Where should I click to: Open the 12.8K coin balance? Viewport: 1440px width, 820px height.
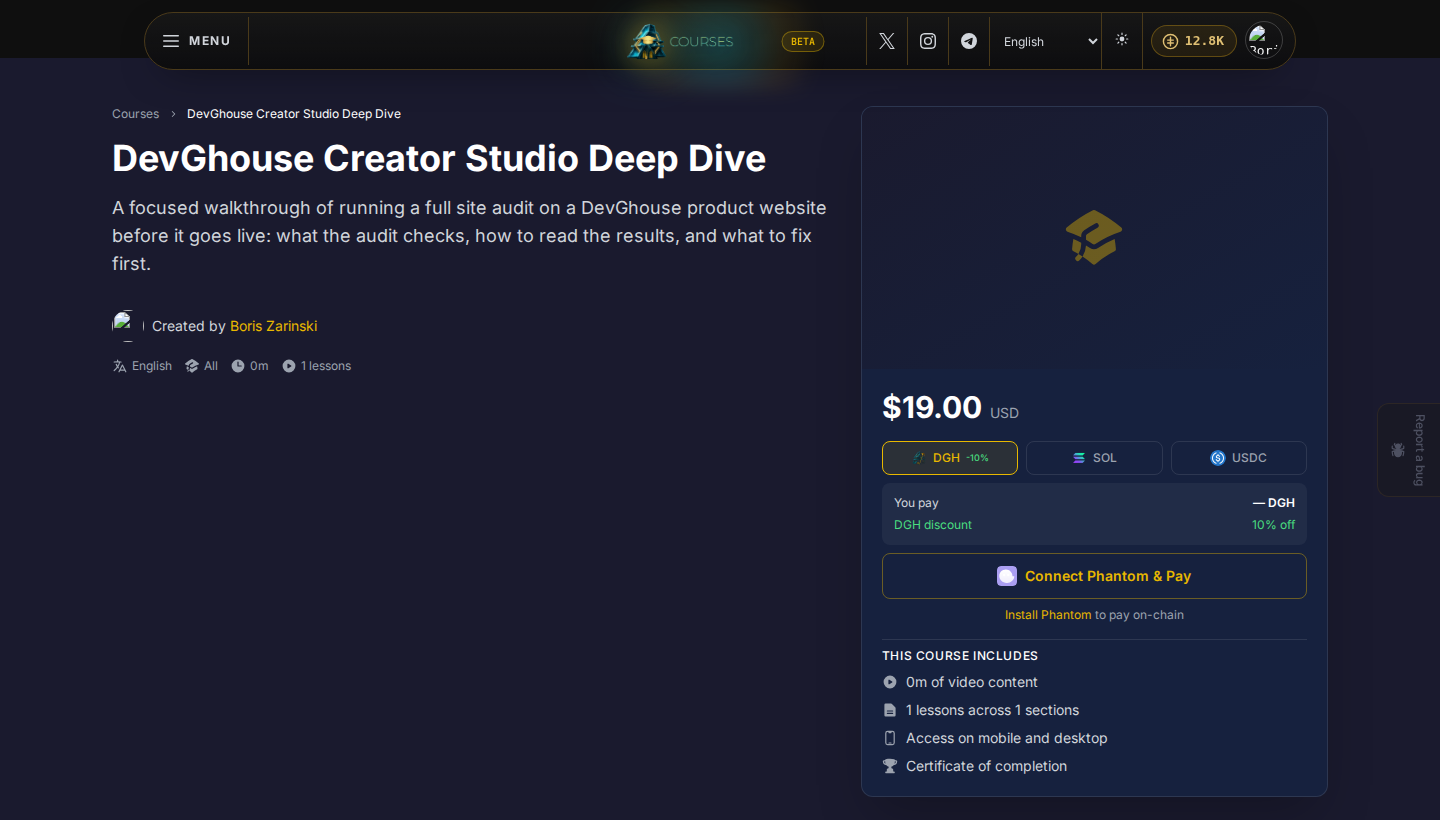(1194, 41)
